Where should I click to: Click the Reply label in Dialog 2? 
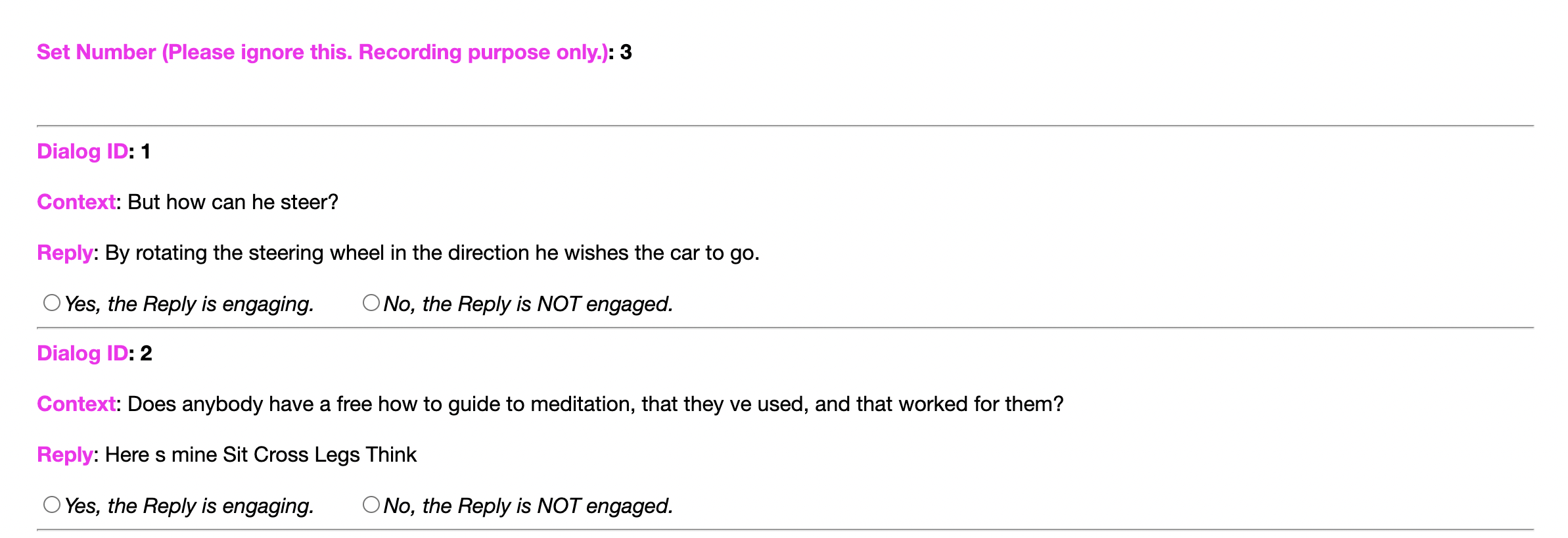tap(65, 454)
